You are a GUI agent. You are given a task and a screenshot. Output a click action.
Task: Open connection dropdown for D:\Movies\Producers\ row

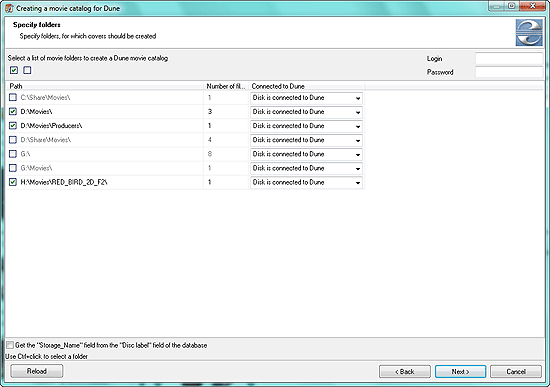306,126
